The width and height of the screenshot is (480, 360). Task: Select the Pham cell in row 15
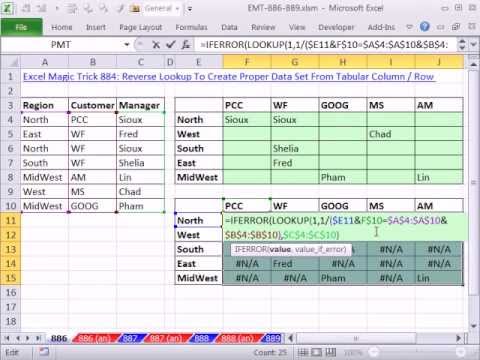[343, 278]
